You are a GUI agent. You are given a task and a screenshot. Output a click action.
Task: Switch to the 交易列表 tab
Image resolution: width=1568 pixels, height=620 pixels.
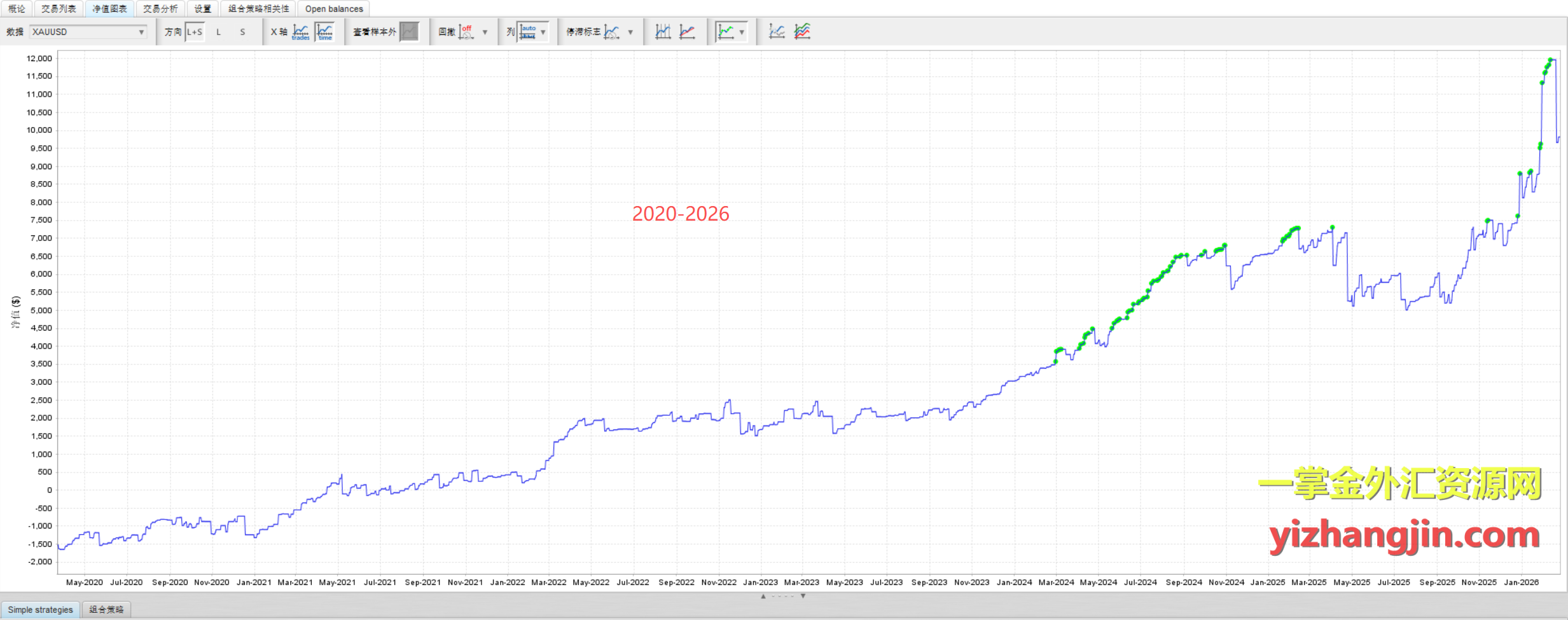[59, 9]
